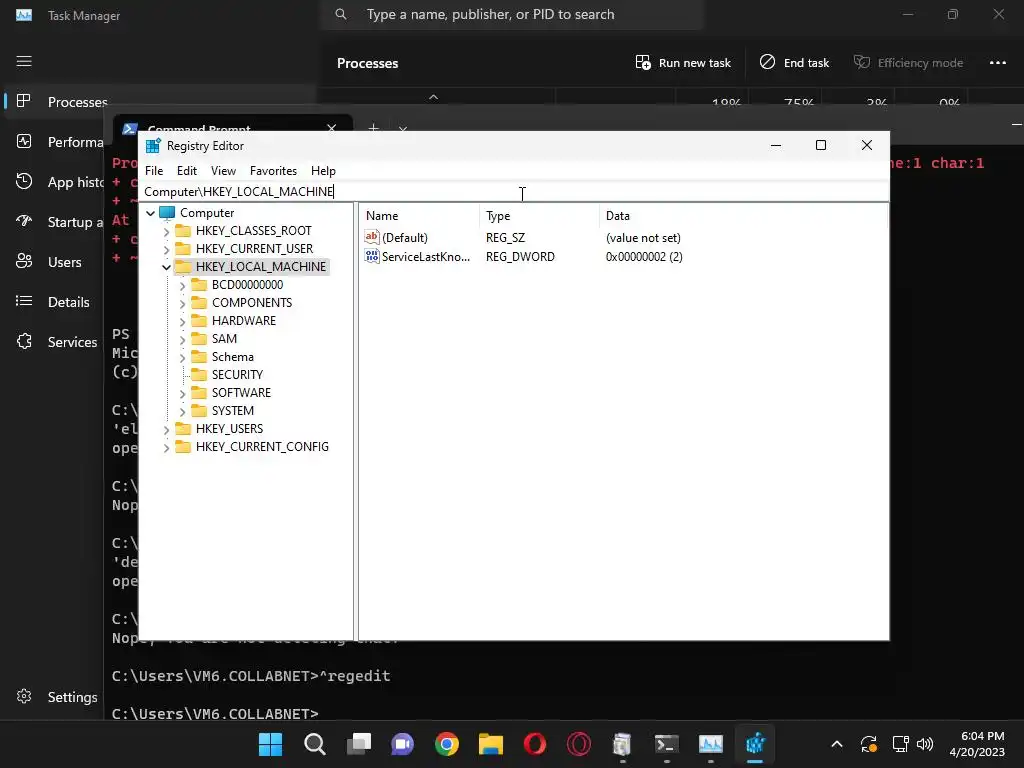This screenshot has height=768, width=1024.
Task: Expand the SAM subkey
Action: (x=182, y=339)
